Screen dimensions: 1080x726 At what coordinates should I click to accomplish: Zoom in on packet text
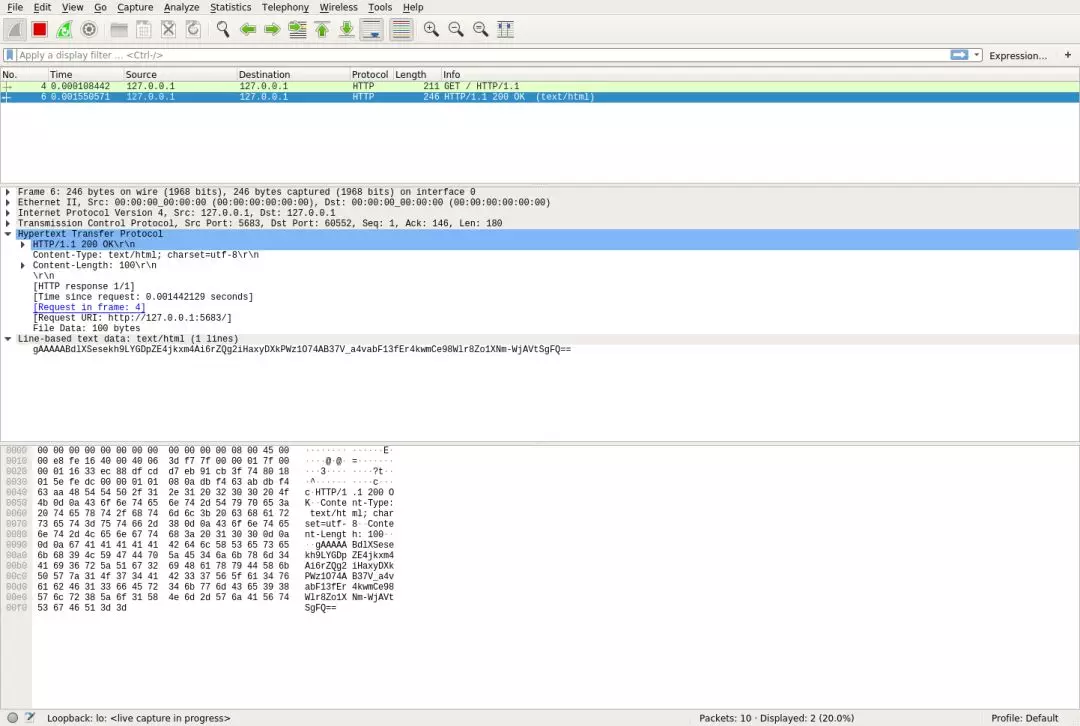pos(431,30)
